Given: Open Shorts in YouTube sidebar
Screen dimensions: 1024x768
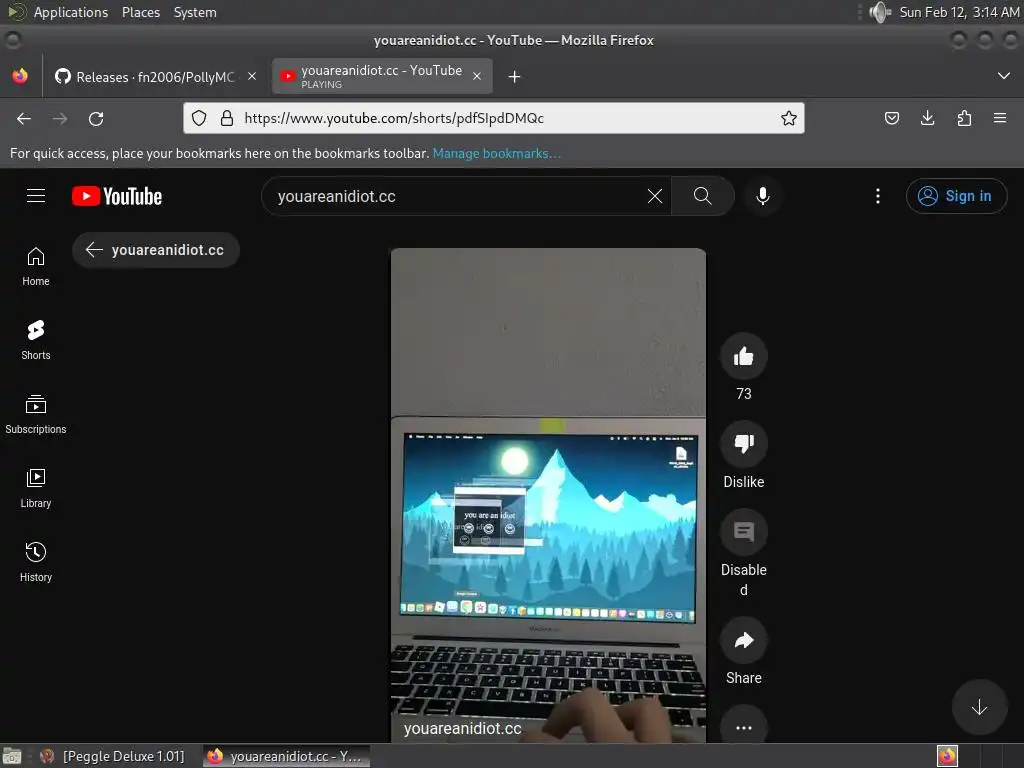Looking at the screenshot, I should 36,340.
